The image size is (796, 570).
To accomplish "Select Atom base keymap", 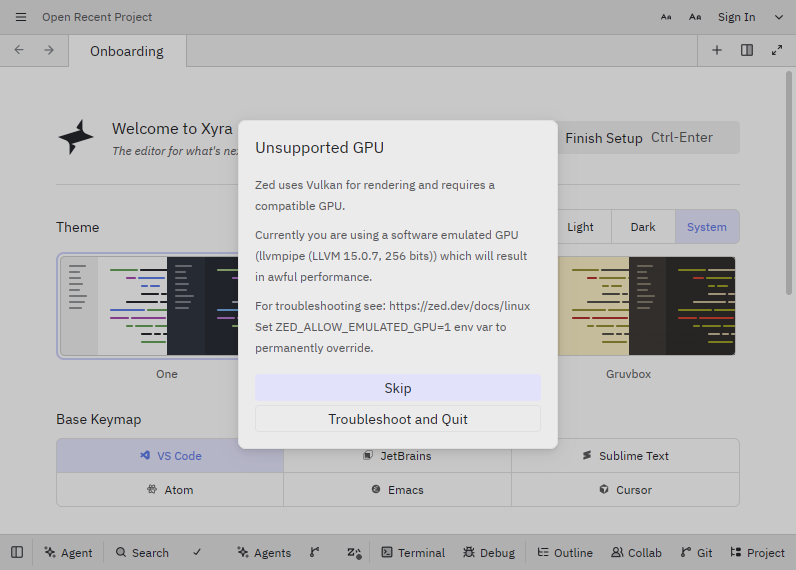I will click(170, 490).
